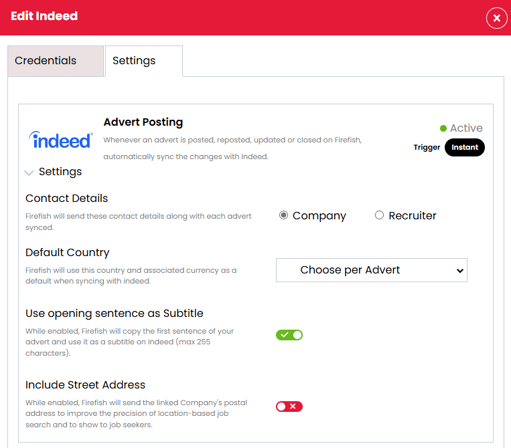The image size is (511, 448).
Task: Click the Advert Posting heading
Action: [143, 122]
